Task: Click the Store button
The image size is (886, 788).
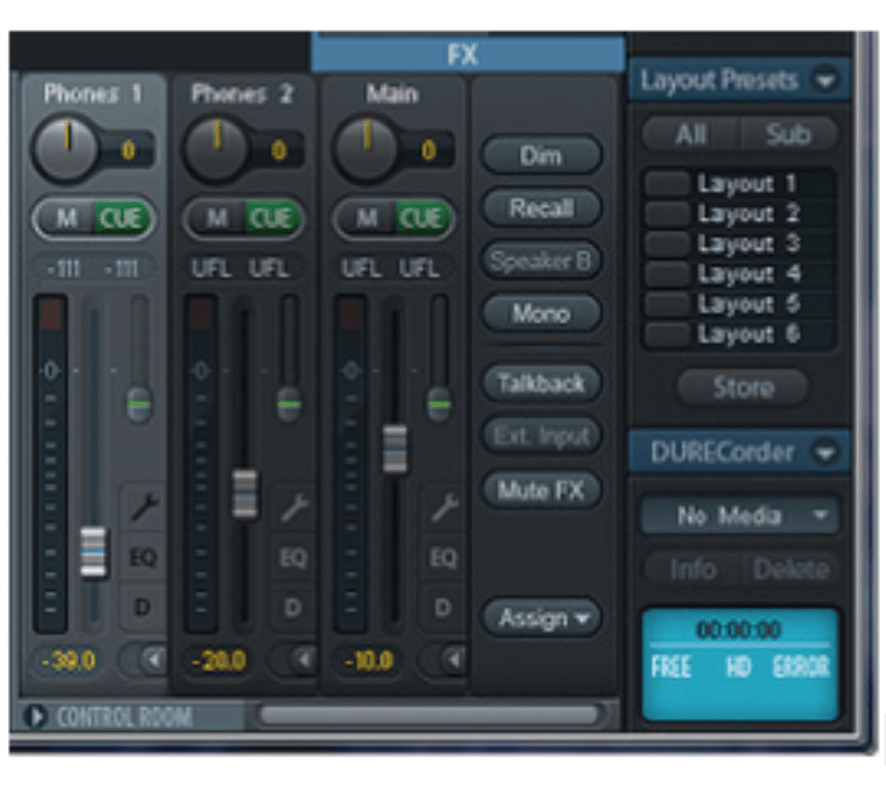Action: click(x=742, y=387)
